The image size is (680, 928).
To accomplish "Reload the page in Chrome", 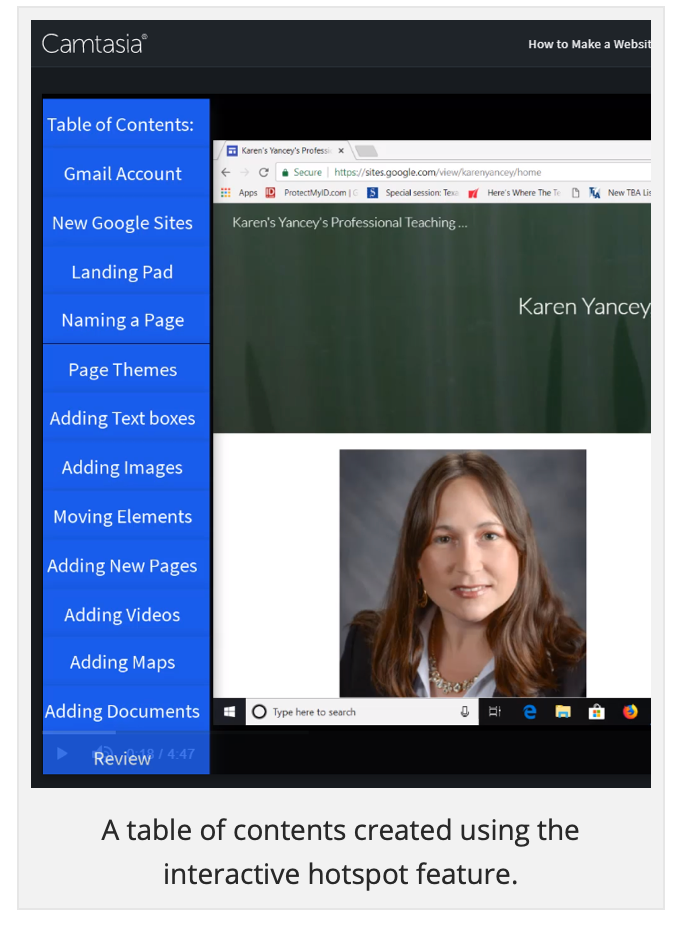I will coord(264,172).
